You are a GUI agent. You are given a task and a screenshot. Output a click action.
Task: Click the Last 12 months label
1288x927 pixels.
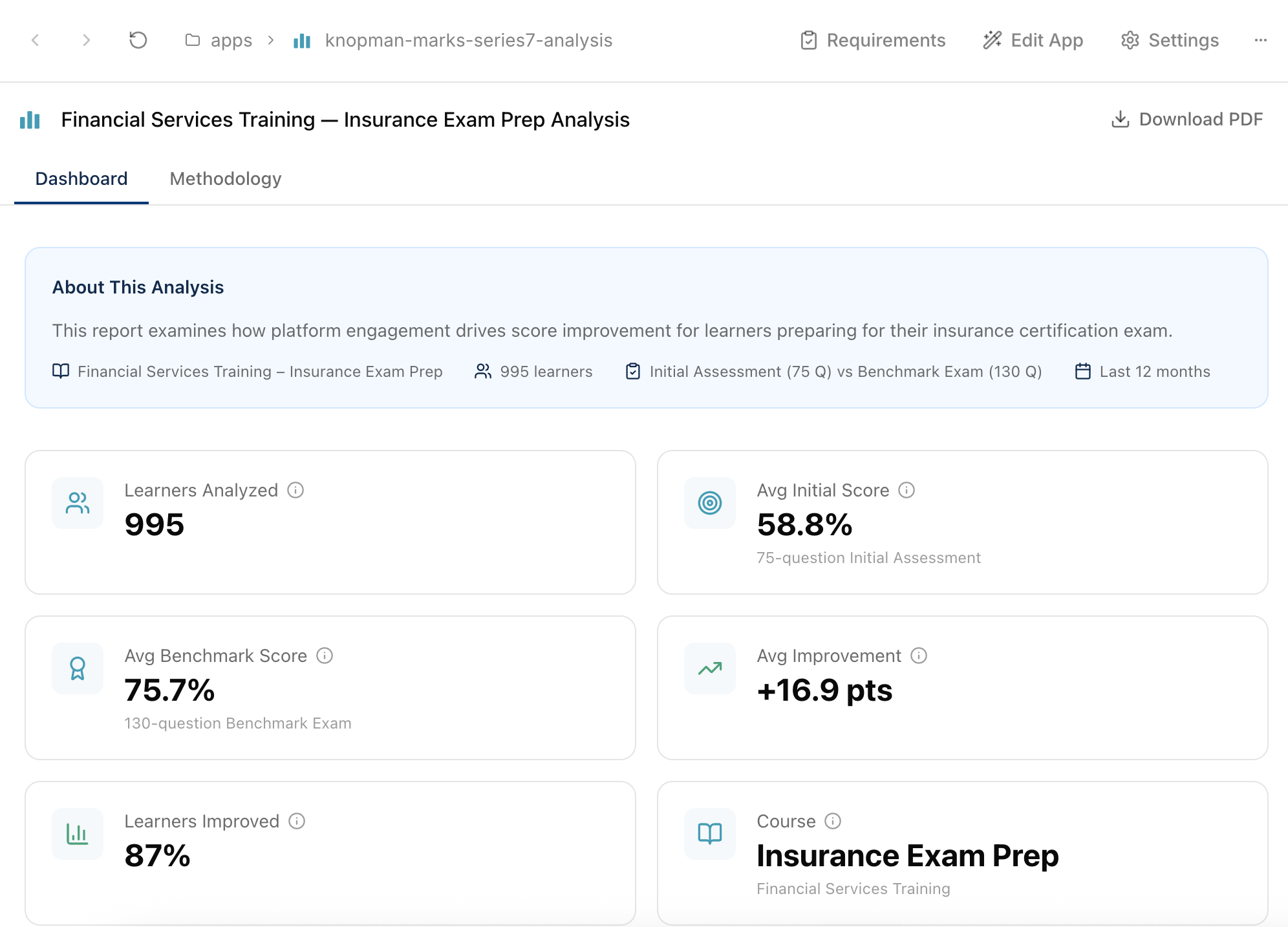(x=1155, y=372)
